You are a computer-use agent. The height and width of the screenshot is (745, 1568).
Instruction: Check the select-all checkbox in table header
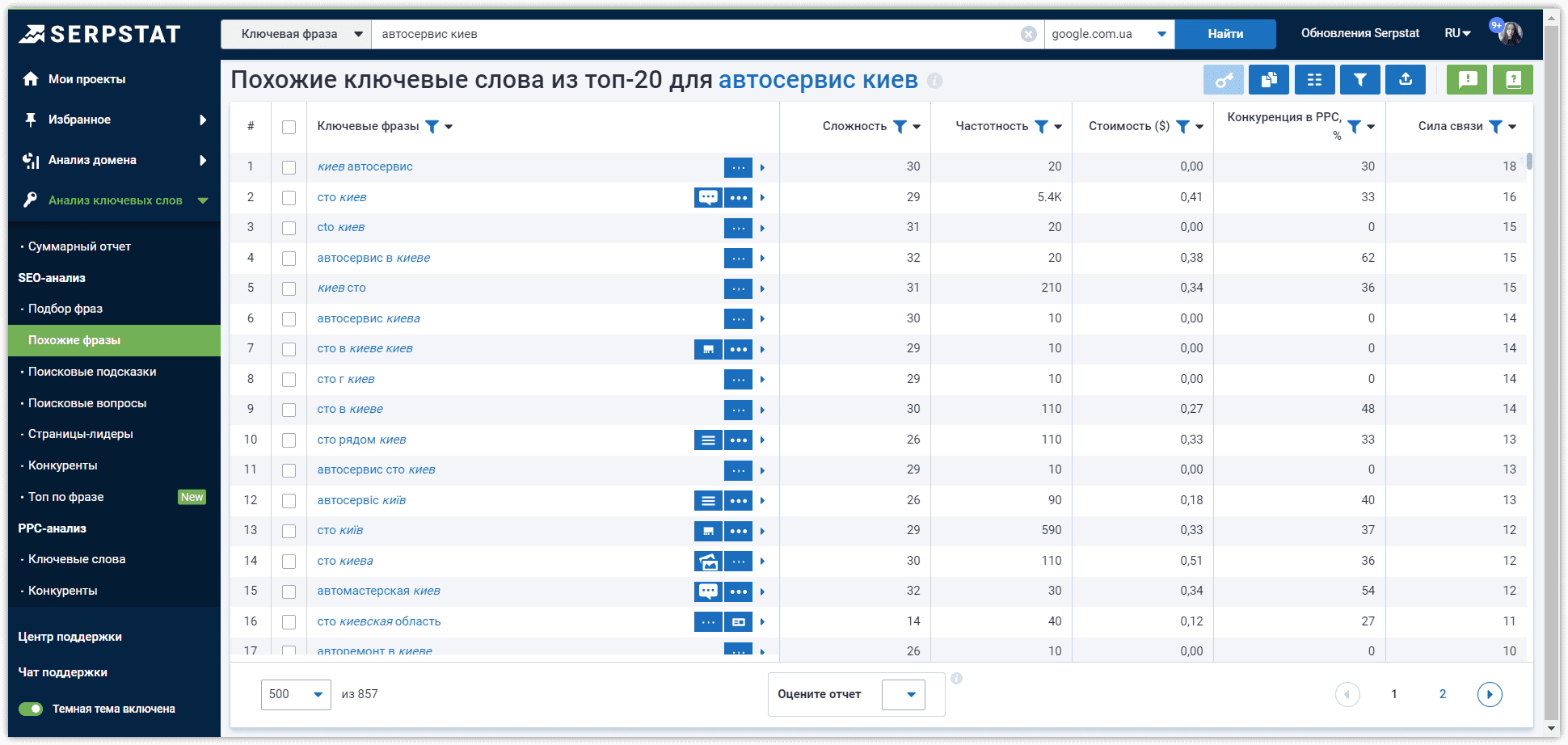(x=289, y=127)
